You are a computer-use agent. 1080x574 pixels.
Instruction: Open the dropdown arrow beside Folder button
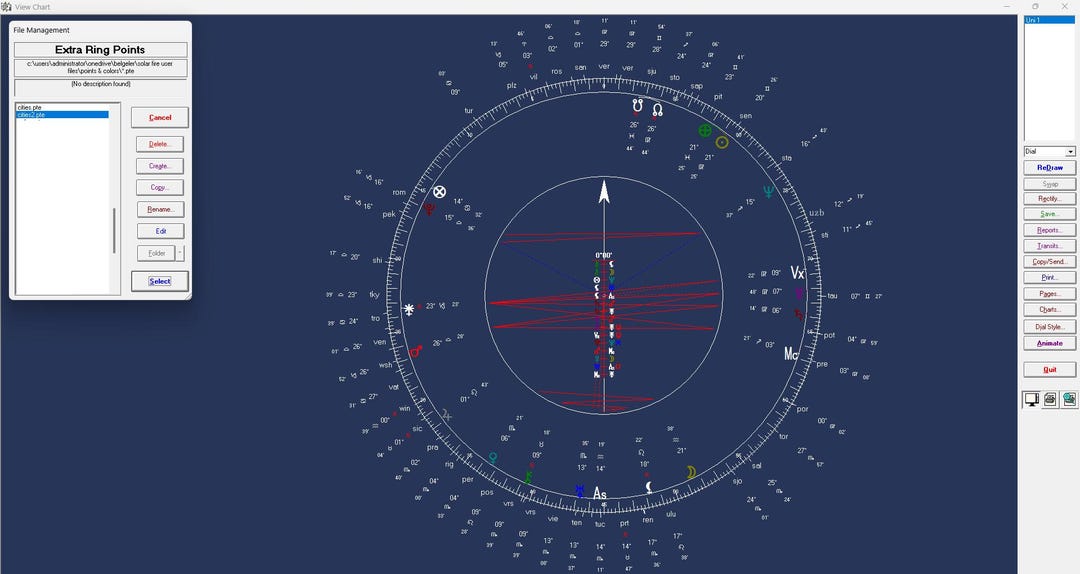pos(180,253)
